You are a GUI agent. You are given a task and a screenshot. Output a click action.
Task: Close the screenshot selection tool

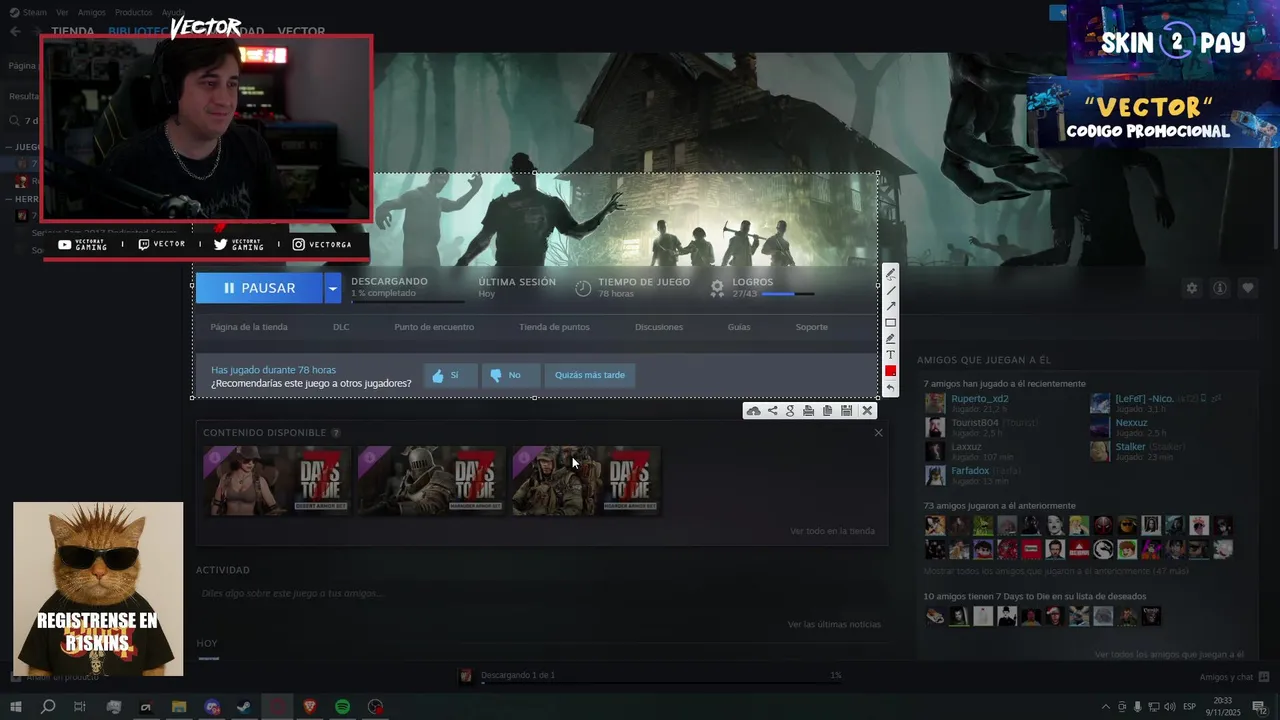[x=867, y=411]
